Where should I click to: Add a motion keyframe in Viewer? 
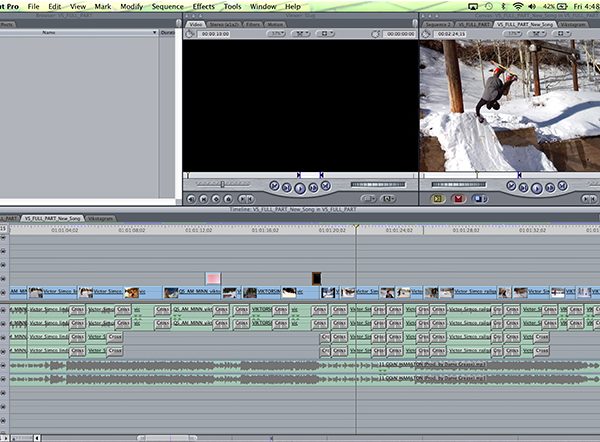216,199
